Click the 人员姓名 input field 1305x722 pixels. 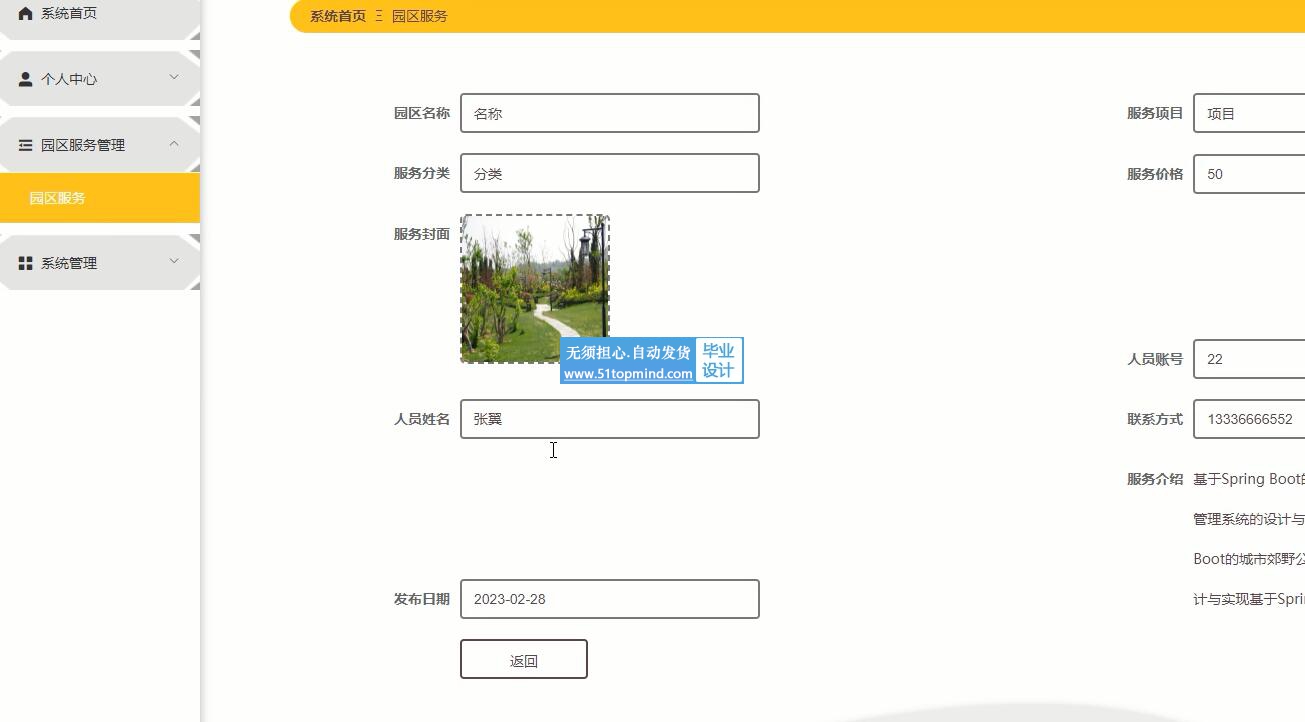pos(610,419)
